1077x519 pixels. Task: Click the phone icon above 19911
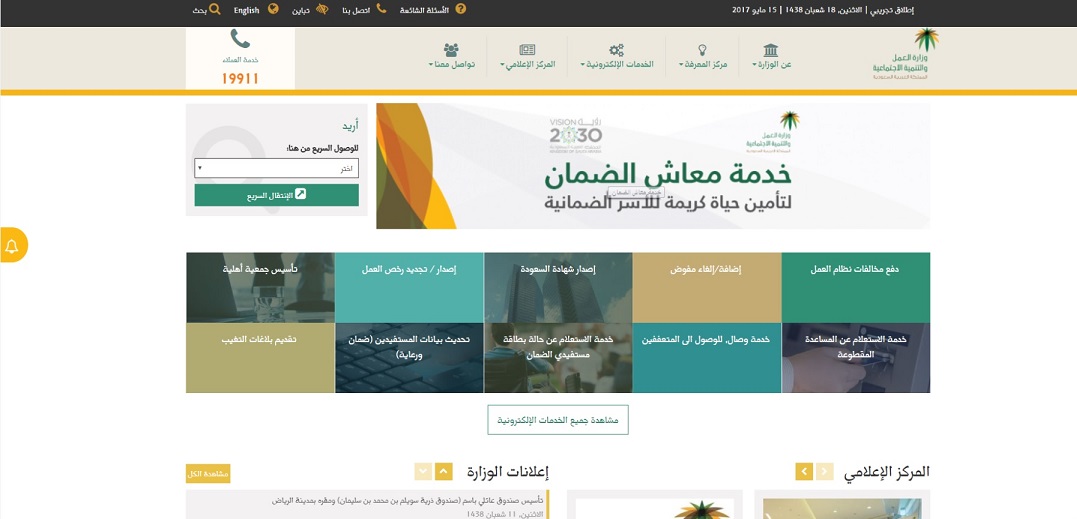tap(240, 39)
